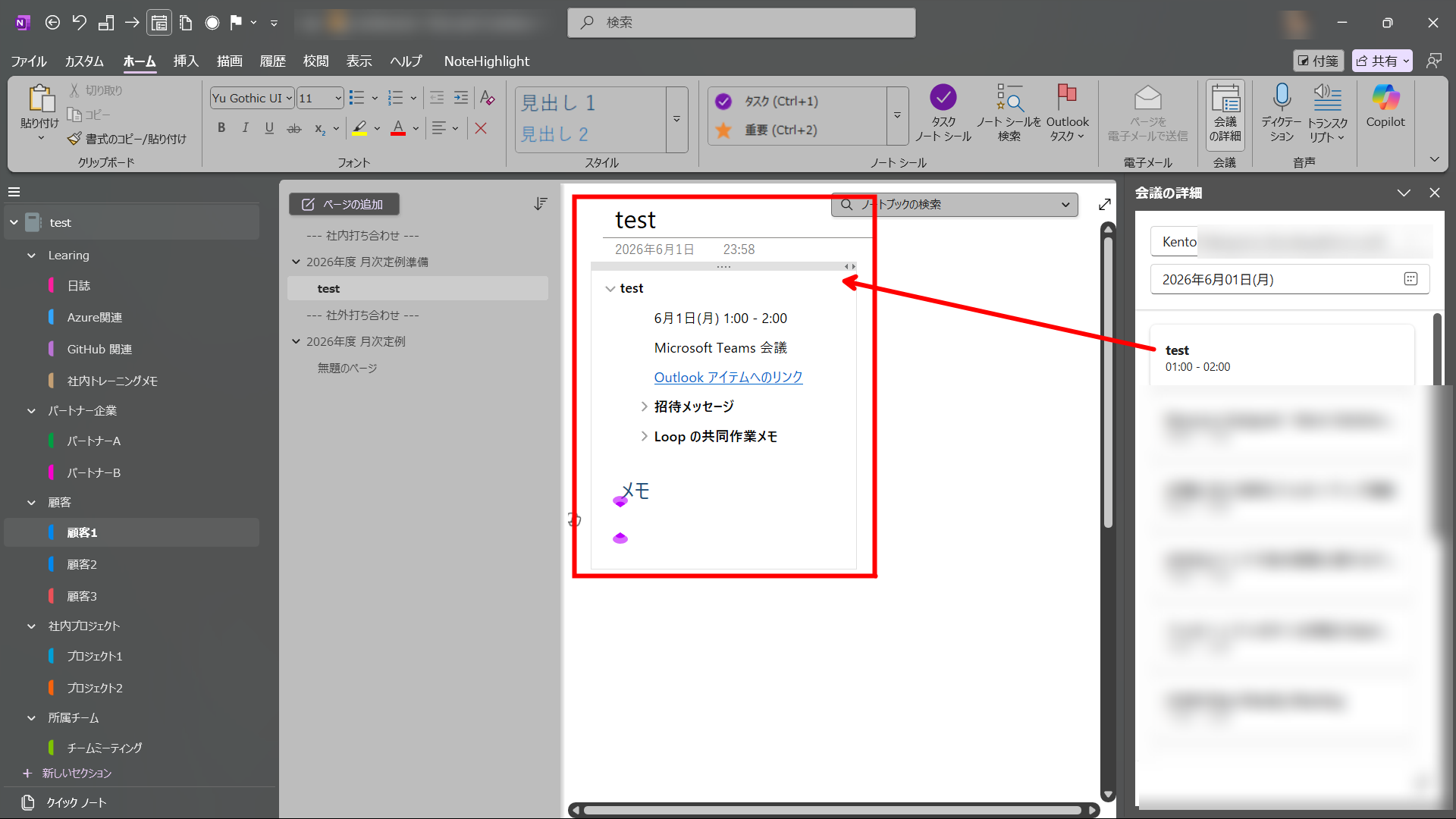
Task: Follow the Outlook アイテムへのリンク link
Action: (x=728, y=378)
